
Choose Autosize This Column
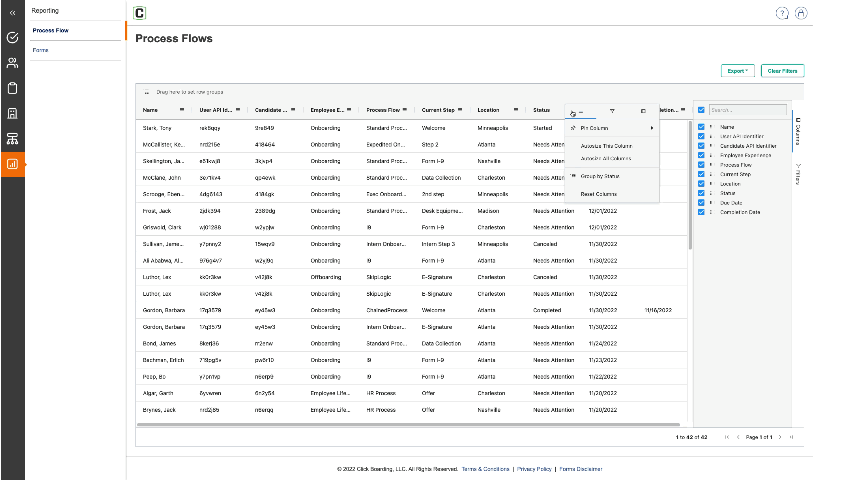pyautogui.click(x=606, y=146)
